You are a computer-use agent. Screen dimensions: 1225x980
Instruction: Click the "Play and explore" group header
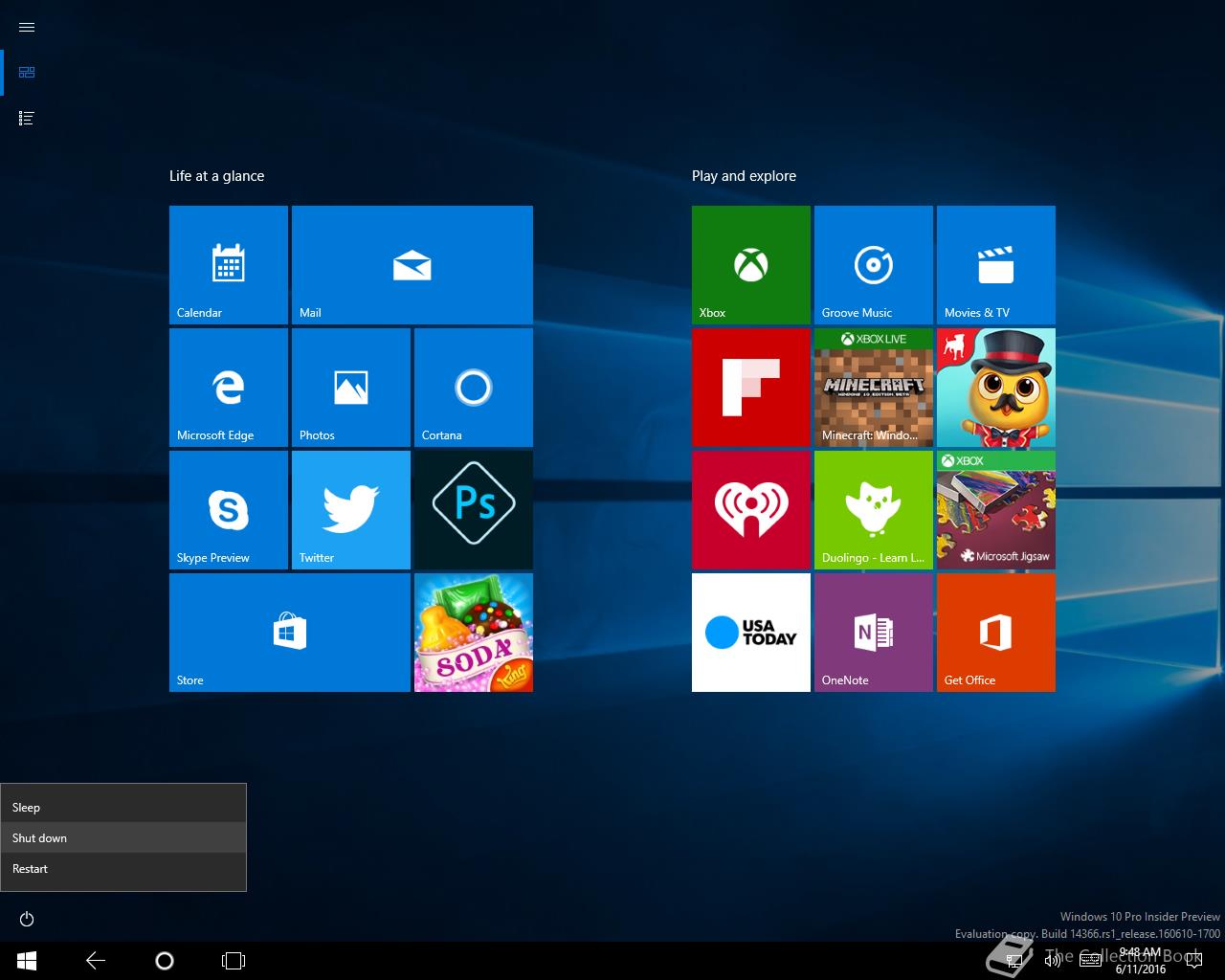tap(744, 176)
